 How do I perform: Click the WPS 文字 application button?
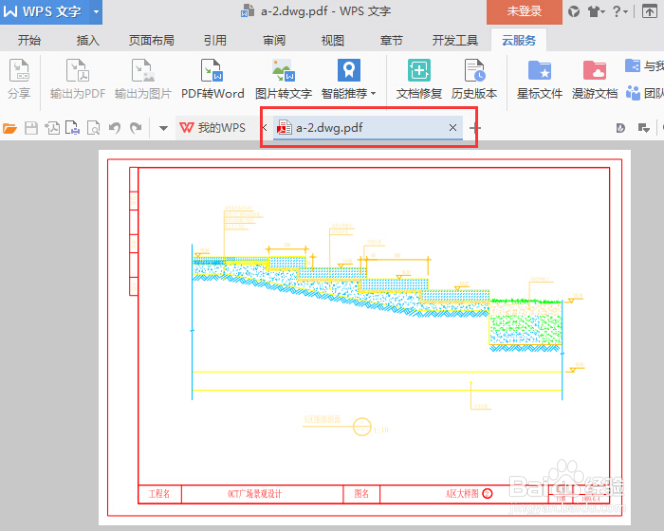tap(44, 11)
